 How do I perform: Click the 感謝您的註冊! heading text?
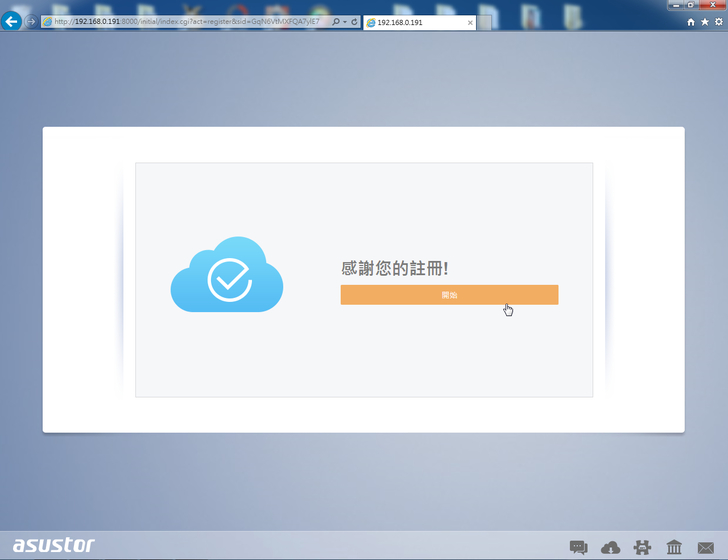point(395,268)
